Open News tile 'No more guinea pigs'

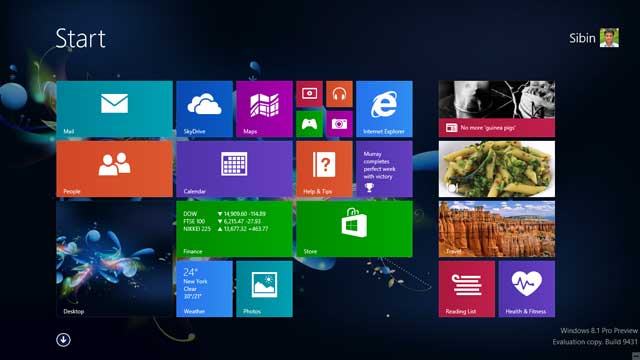coord(497,109)
